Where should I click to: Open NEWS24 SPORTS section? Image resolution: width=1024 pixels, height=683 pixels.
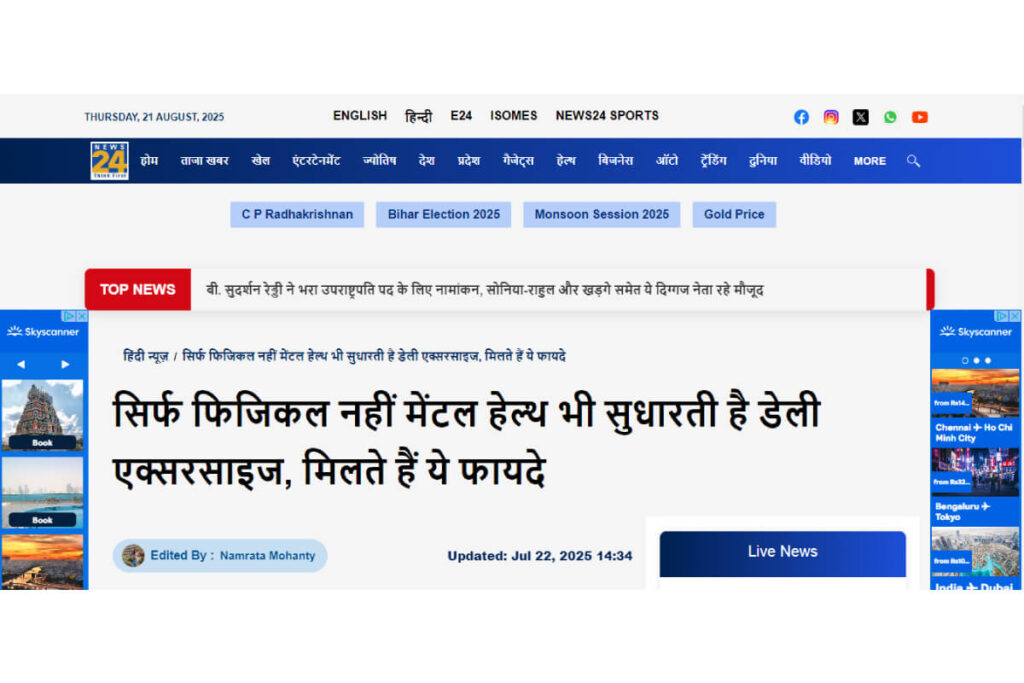607,116
